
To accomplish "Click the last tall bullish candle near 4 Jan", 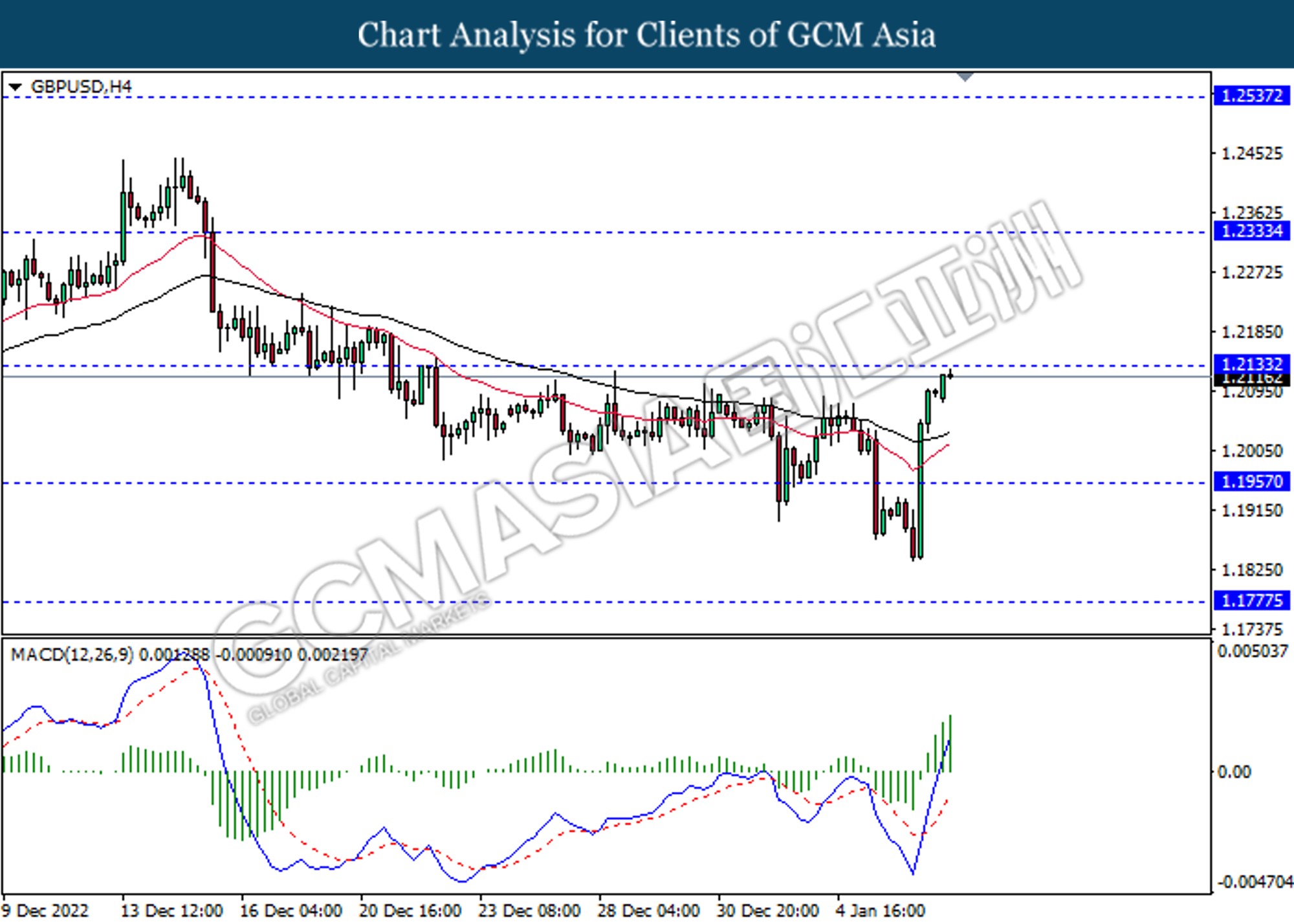I will coord(920,489).
